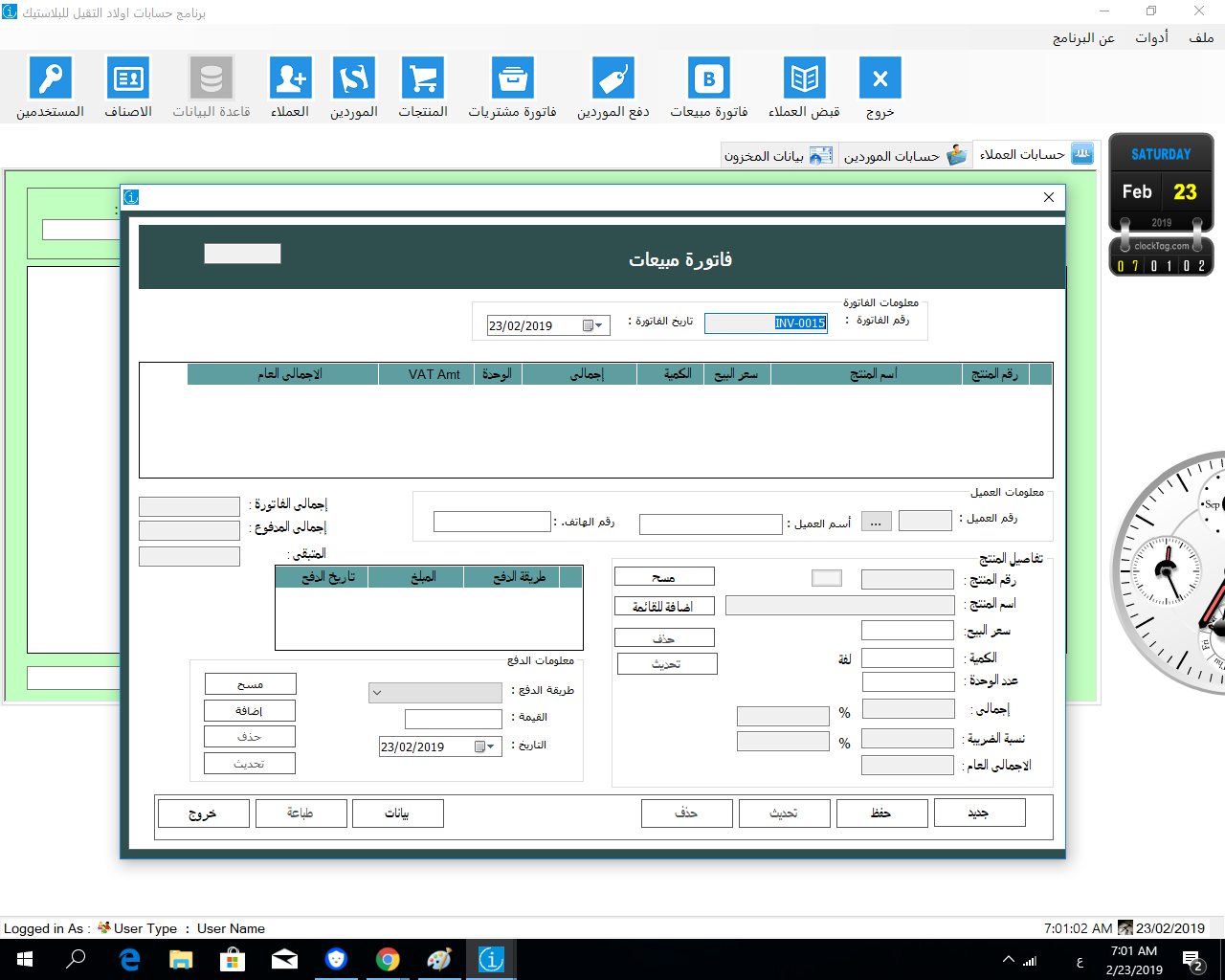Click the رقم الهاتف phone number field

[492, 522]
